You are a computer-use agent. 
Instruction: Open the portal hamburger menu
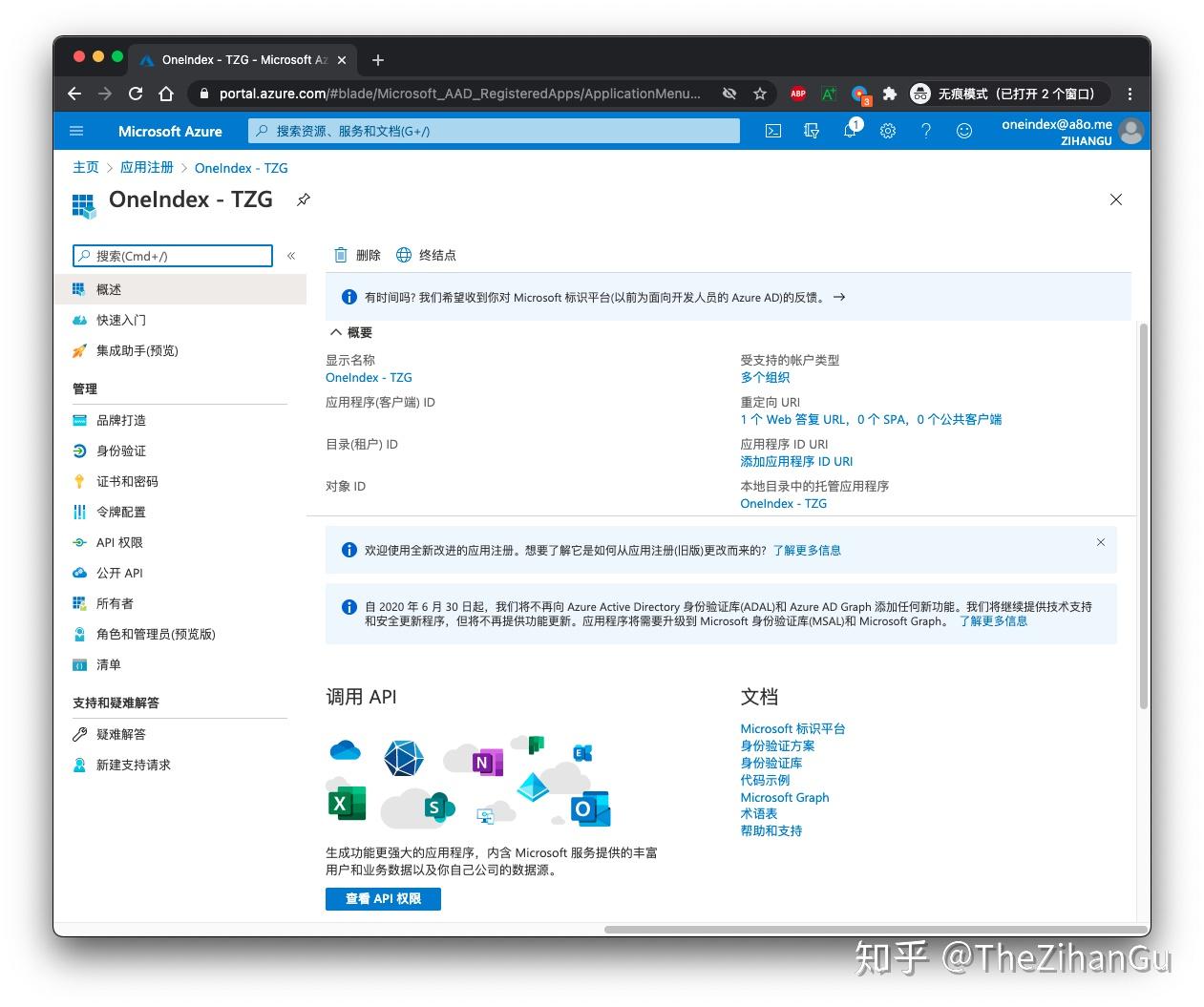click(76, 131)
